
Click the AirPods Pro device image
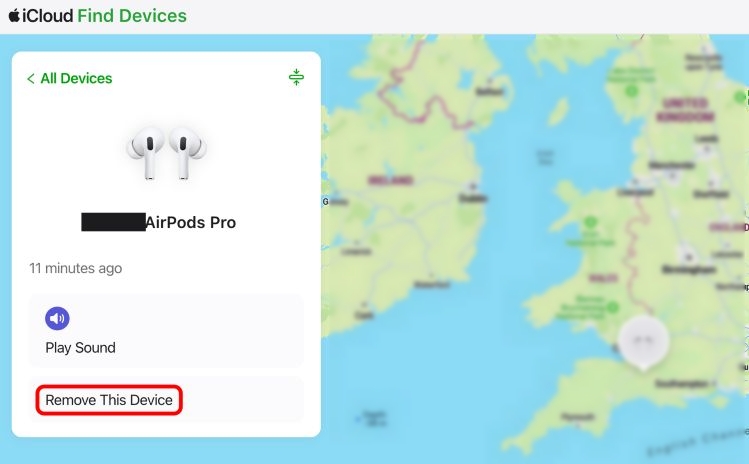(x=167, y=153)
